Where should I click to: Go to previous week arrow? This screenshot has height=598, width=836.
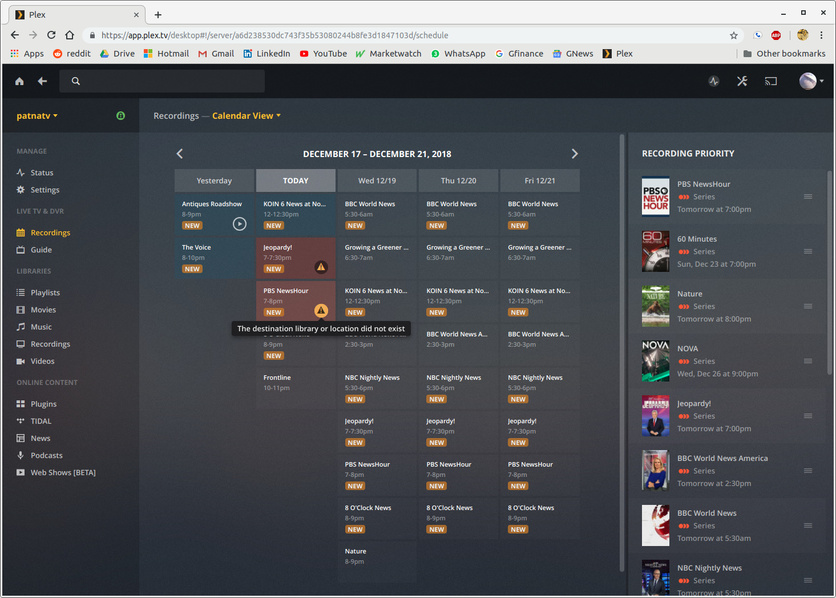(180, 153)
